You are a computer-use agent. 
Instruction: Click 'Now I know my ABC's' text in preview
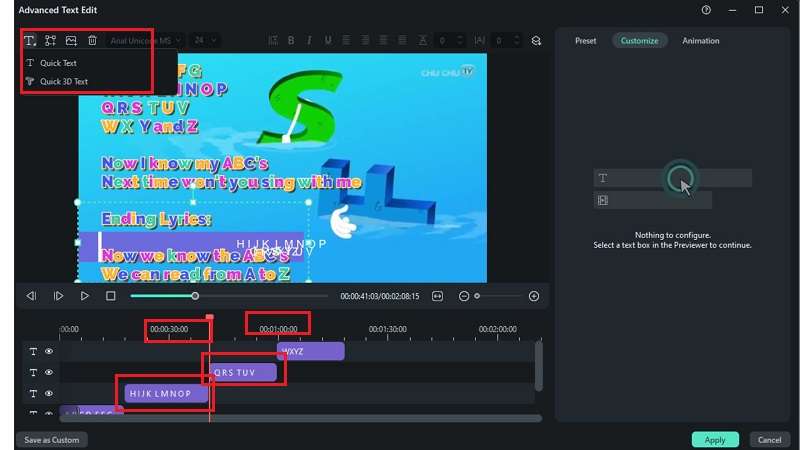click(185, 163)
